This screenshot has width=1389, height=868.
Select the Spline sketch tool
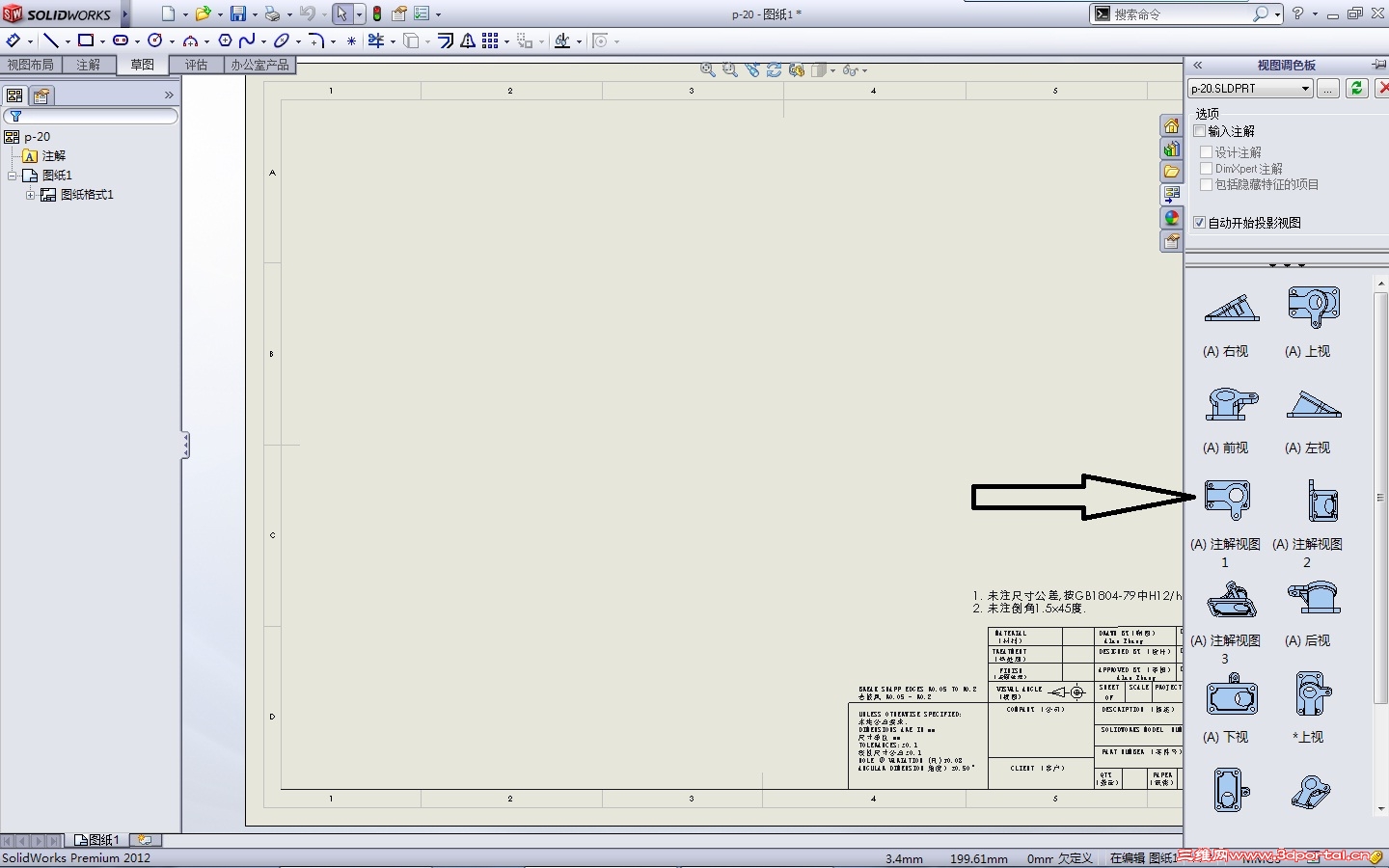(x=247, y=41)
